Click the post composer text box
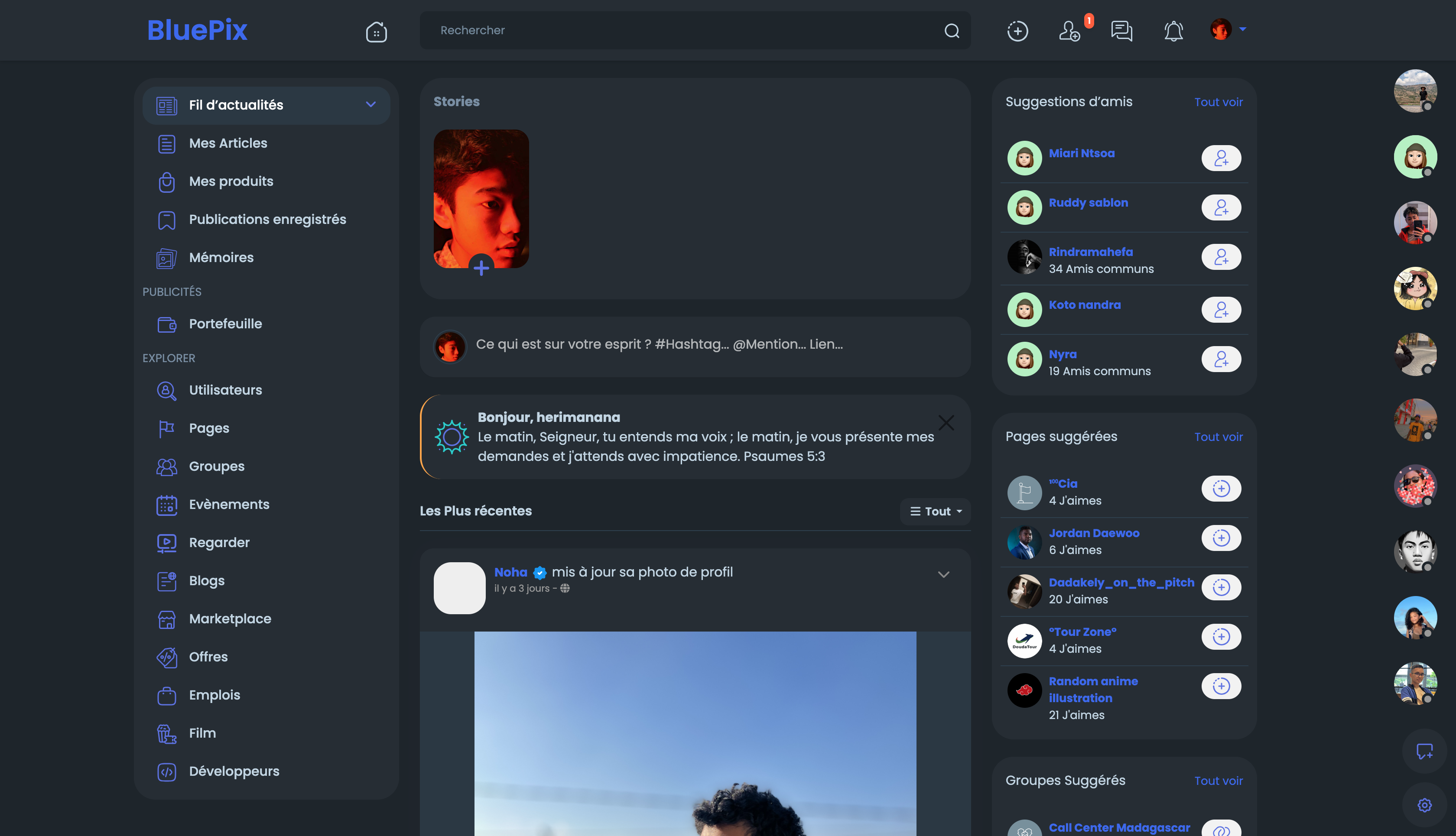The height and width of the screenshot is (836, 1456). tap(695, 347)
